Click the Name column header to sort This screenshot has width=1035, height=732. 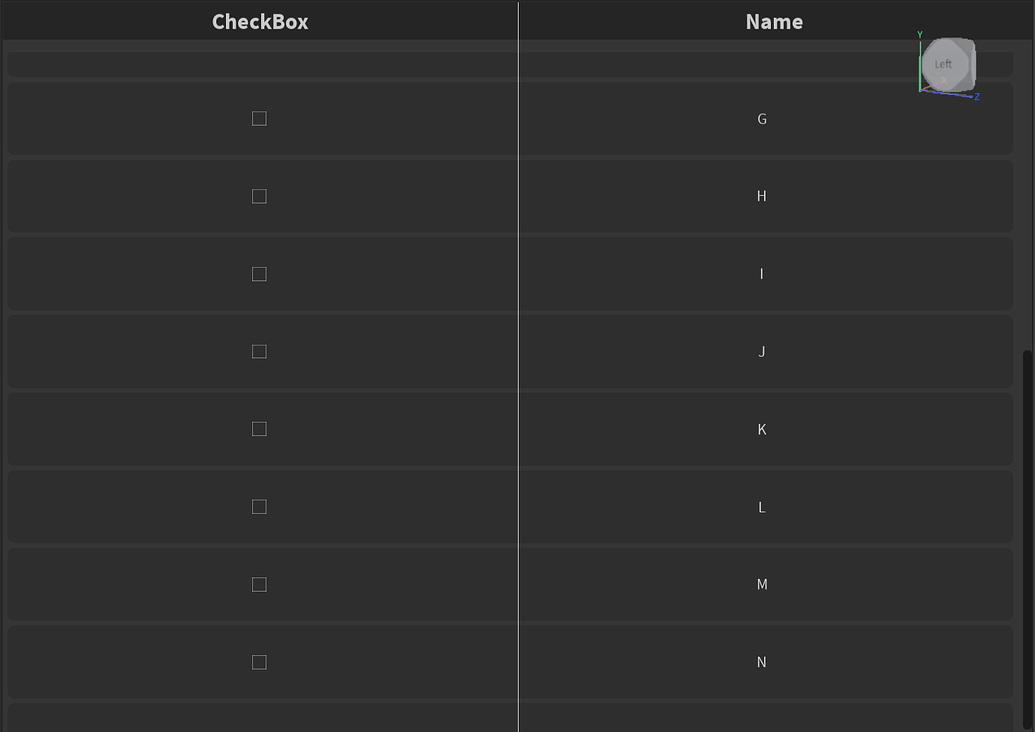click(773, 21)
